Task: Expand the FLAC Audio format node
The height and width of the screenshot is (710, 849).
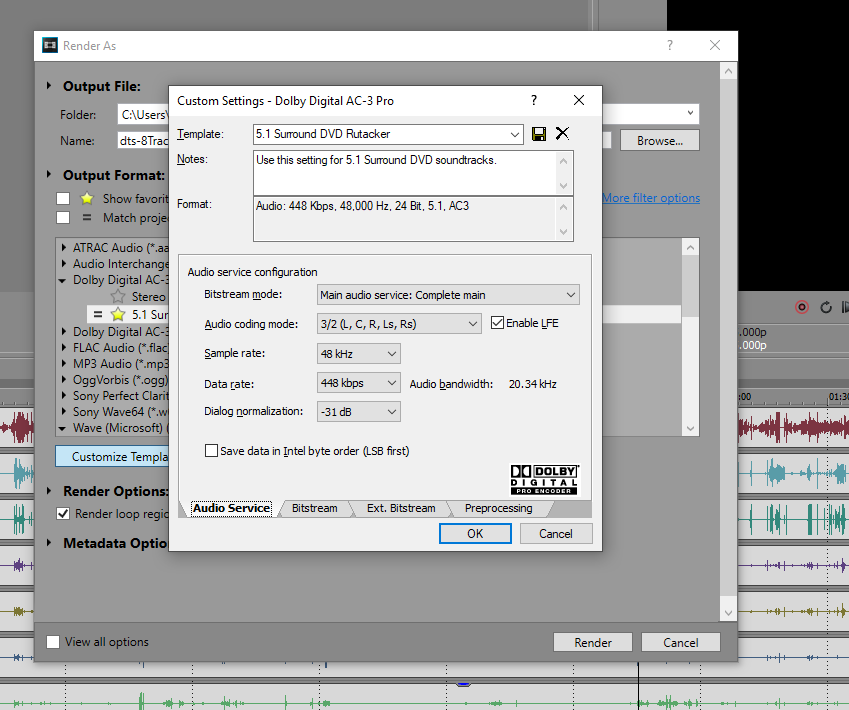Action: pos(63,348)
